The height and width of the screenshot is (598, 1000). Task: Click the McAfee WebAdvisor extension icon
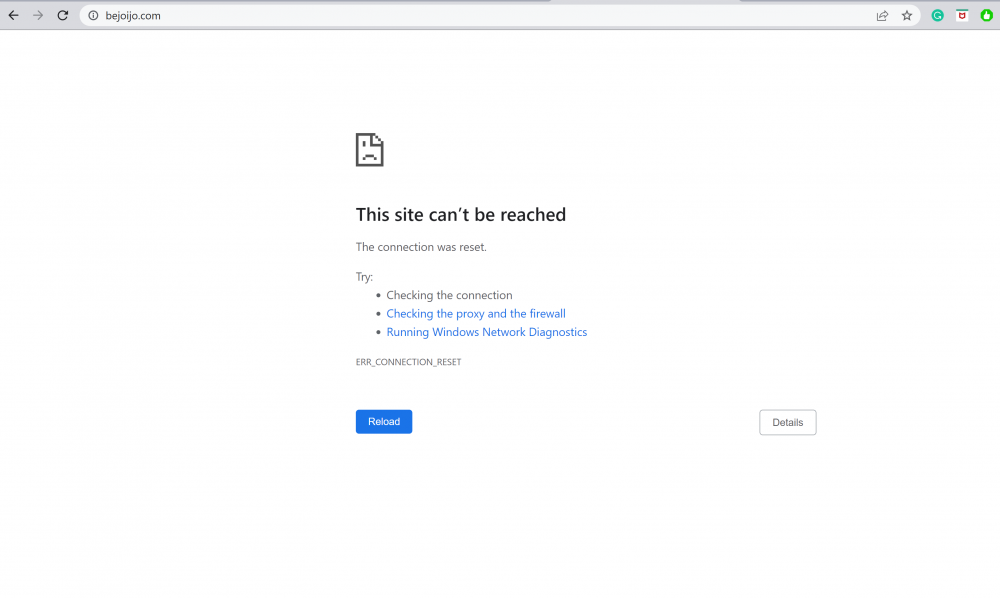(962, 15)
